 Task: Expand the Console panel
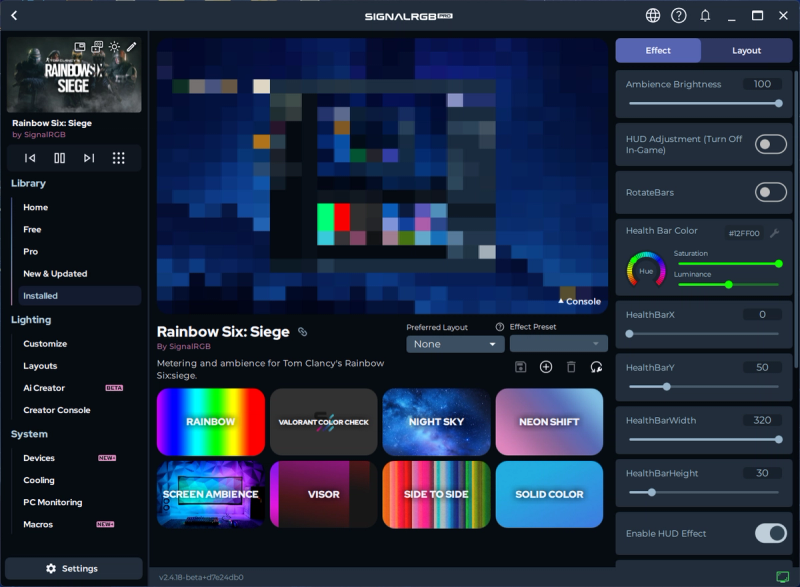pos(579,301)
